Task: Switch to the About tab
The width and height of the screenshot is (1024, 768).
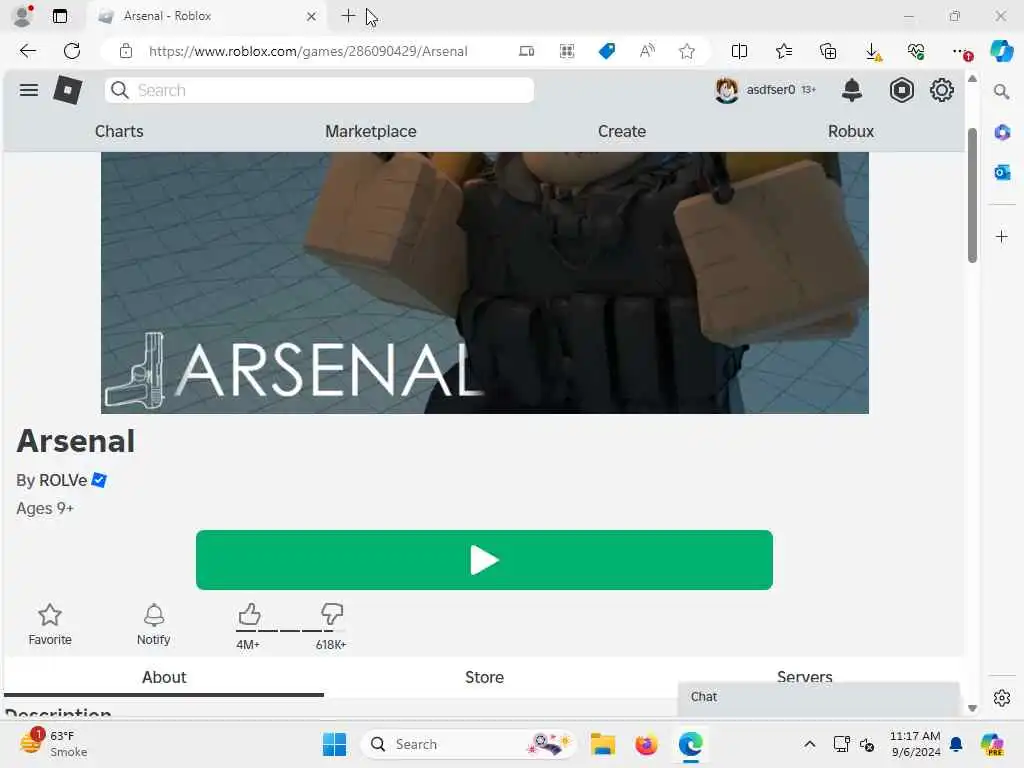Action: 164,677
